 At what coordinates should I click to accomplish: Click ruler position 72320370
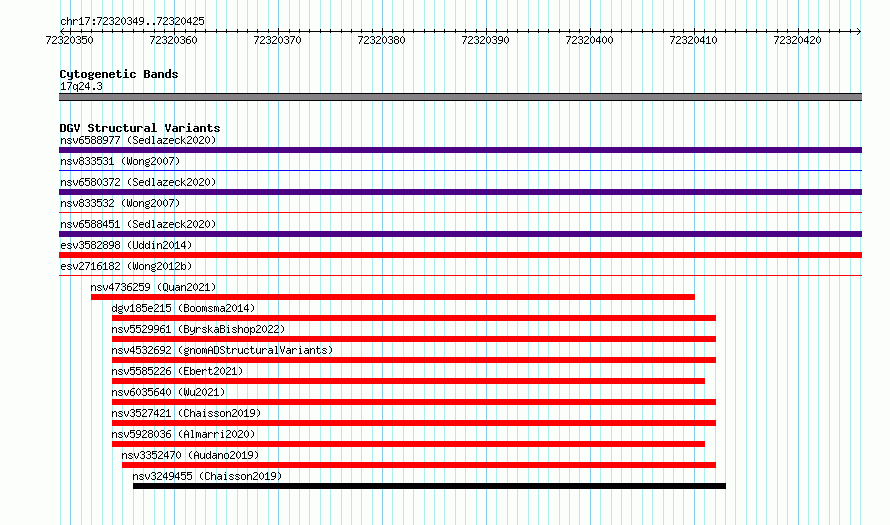coord(278,40)
